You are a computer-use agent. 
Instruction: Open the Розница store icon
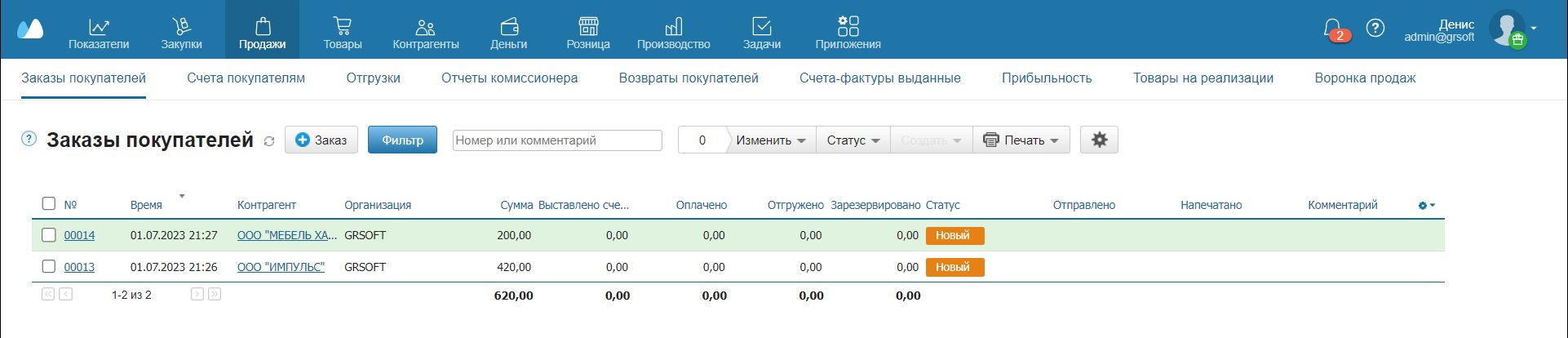pos(588,27)
